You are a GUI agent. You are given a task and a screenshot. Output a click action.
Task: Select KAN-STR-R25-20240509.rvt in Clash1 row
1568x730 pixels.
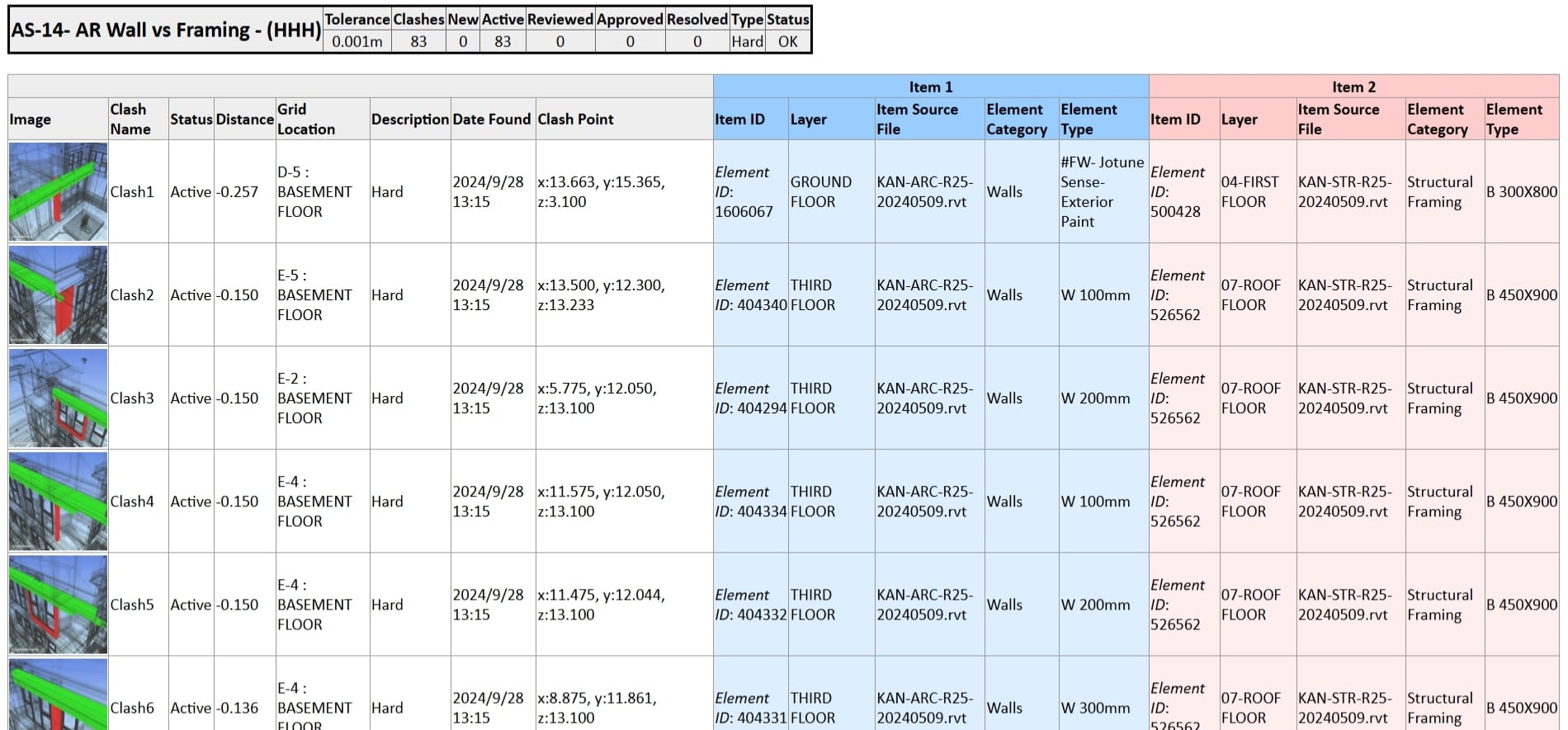point(1345,191)
